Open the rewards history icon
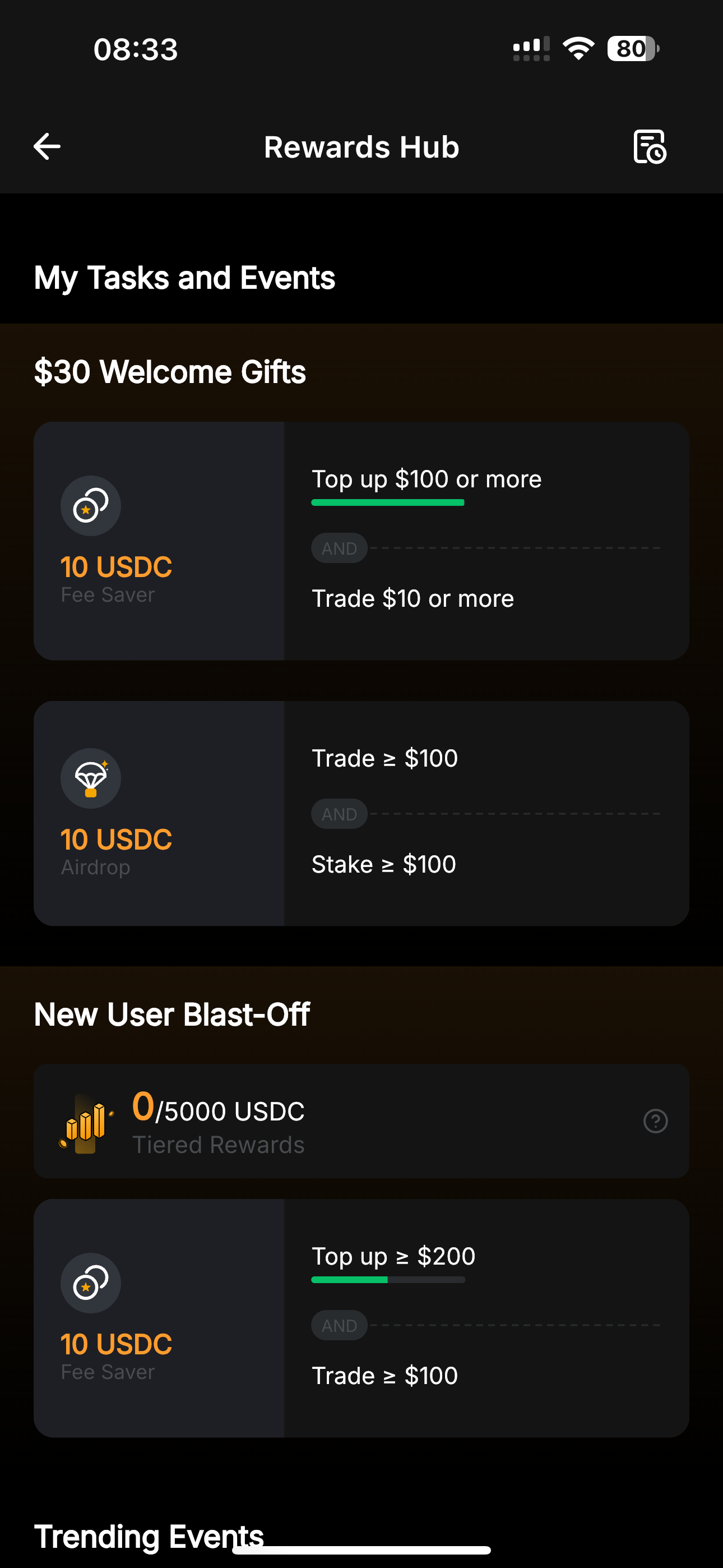This screenshot has width=723, height=1568. 650,147
